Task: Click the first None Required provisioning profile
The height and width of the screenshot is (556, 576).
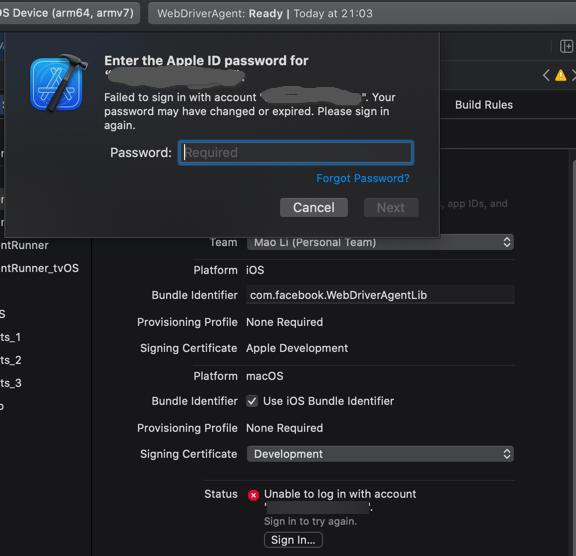Action: click(284, 322)
